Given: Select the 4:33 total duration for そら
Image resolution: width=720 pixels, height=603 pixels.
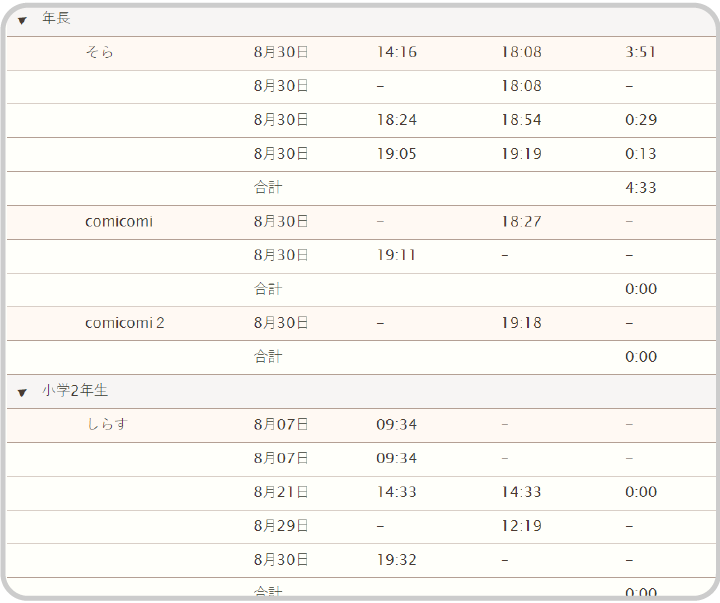Looking at the screenshot, I should tap(640, 188).
